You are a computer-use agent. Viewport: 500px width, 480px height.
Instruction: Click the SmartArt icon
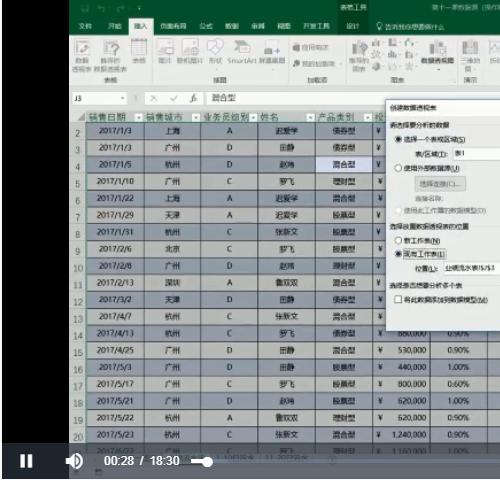[242, 51]
